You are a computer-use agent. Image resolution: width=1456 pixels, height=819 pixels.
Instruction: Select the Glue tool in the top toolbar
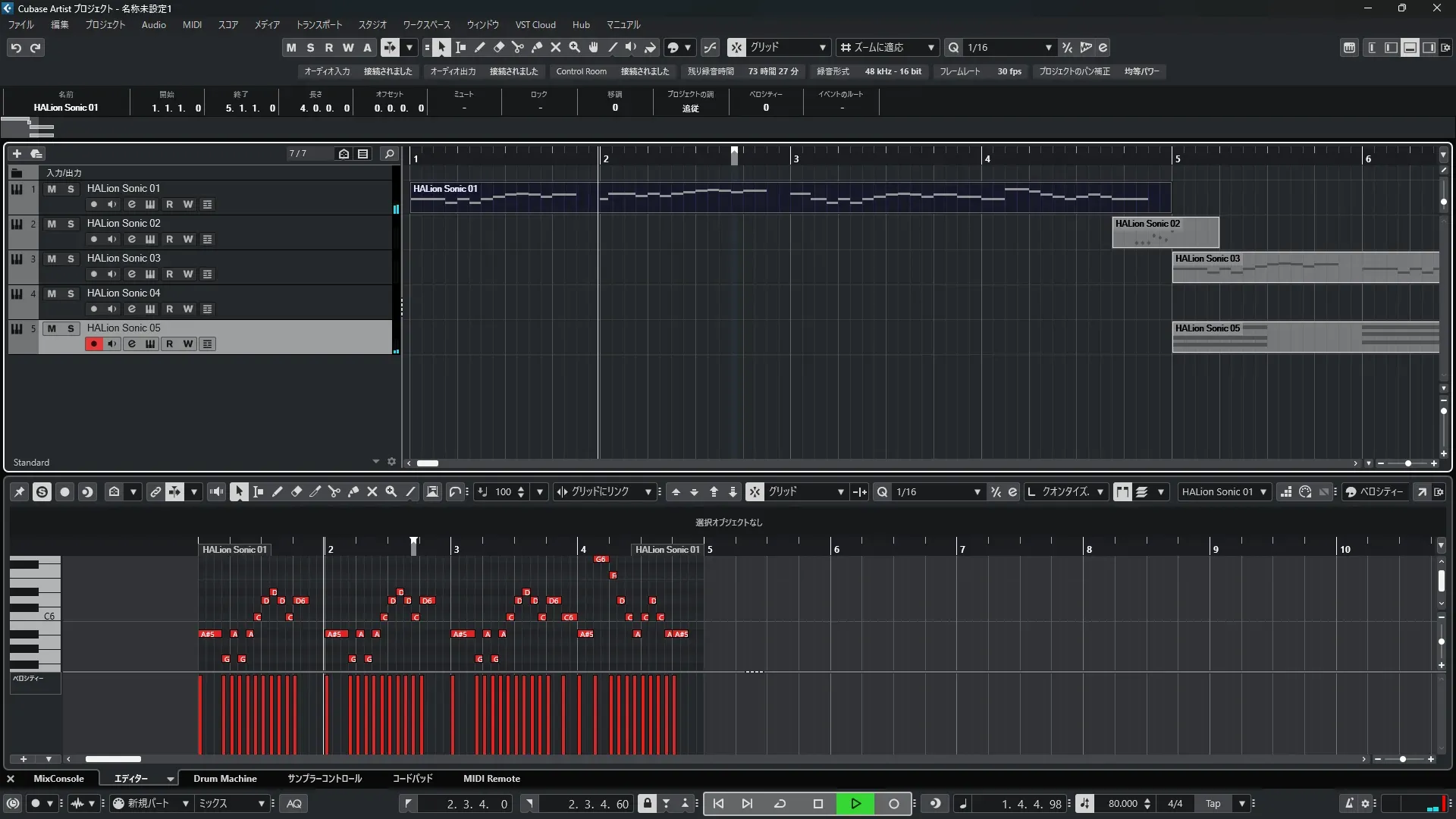(537, 48)
